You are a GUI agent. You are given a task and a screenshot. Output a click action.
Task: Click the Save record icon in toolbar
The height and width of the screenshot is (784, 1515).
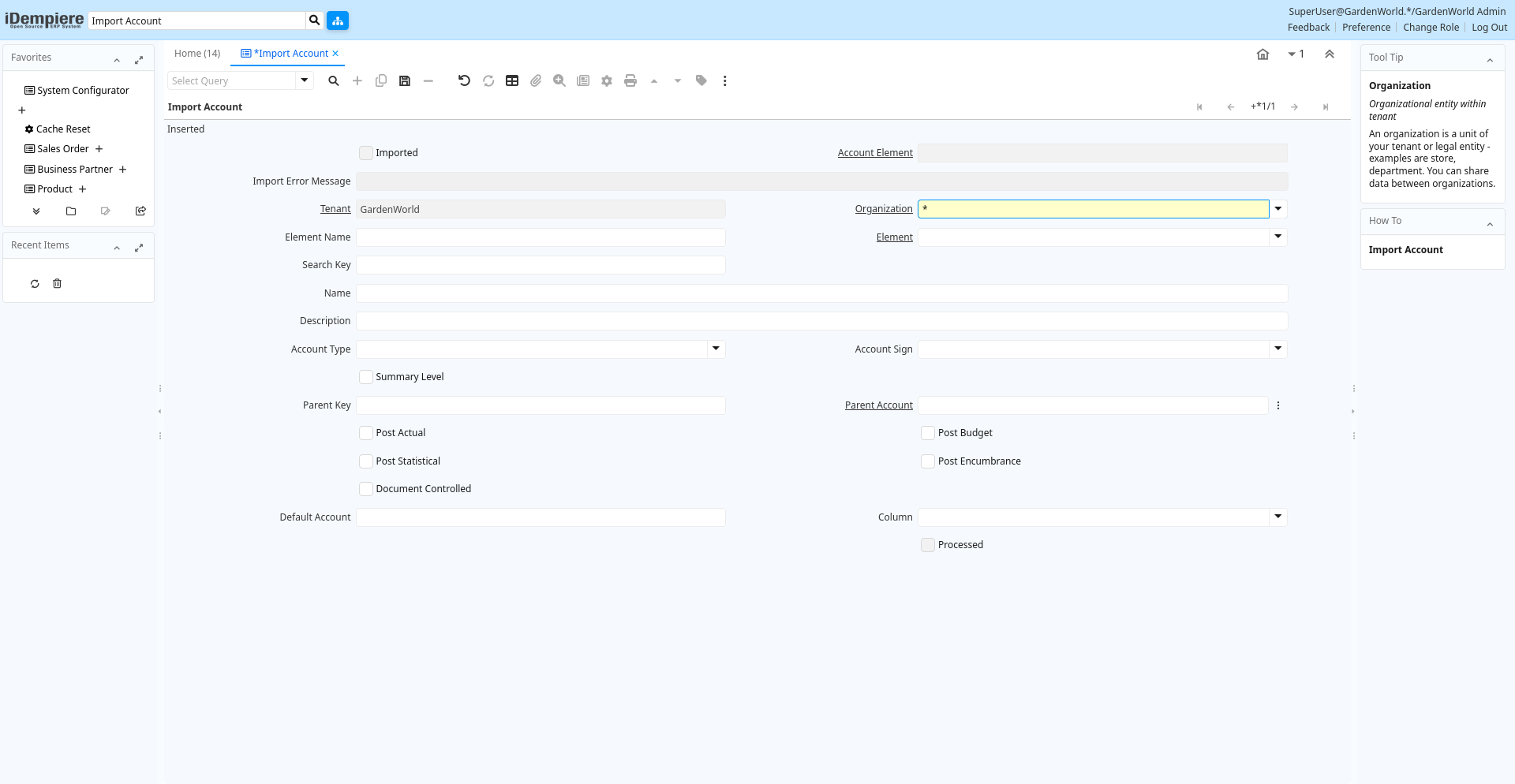pos(405,80)
